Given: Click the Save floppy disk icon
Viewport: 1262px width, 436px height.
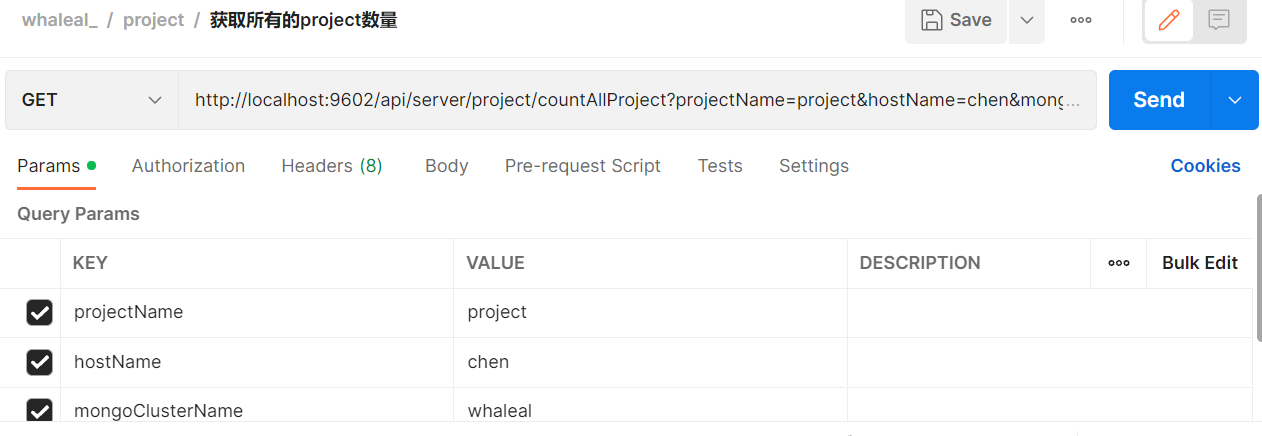Looking at the screenshot, I should tap(931, 20).
